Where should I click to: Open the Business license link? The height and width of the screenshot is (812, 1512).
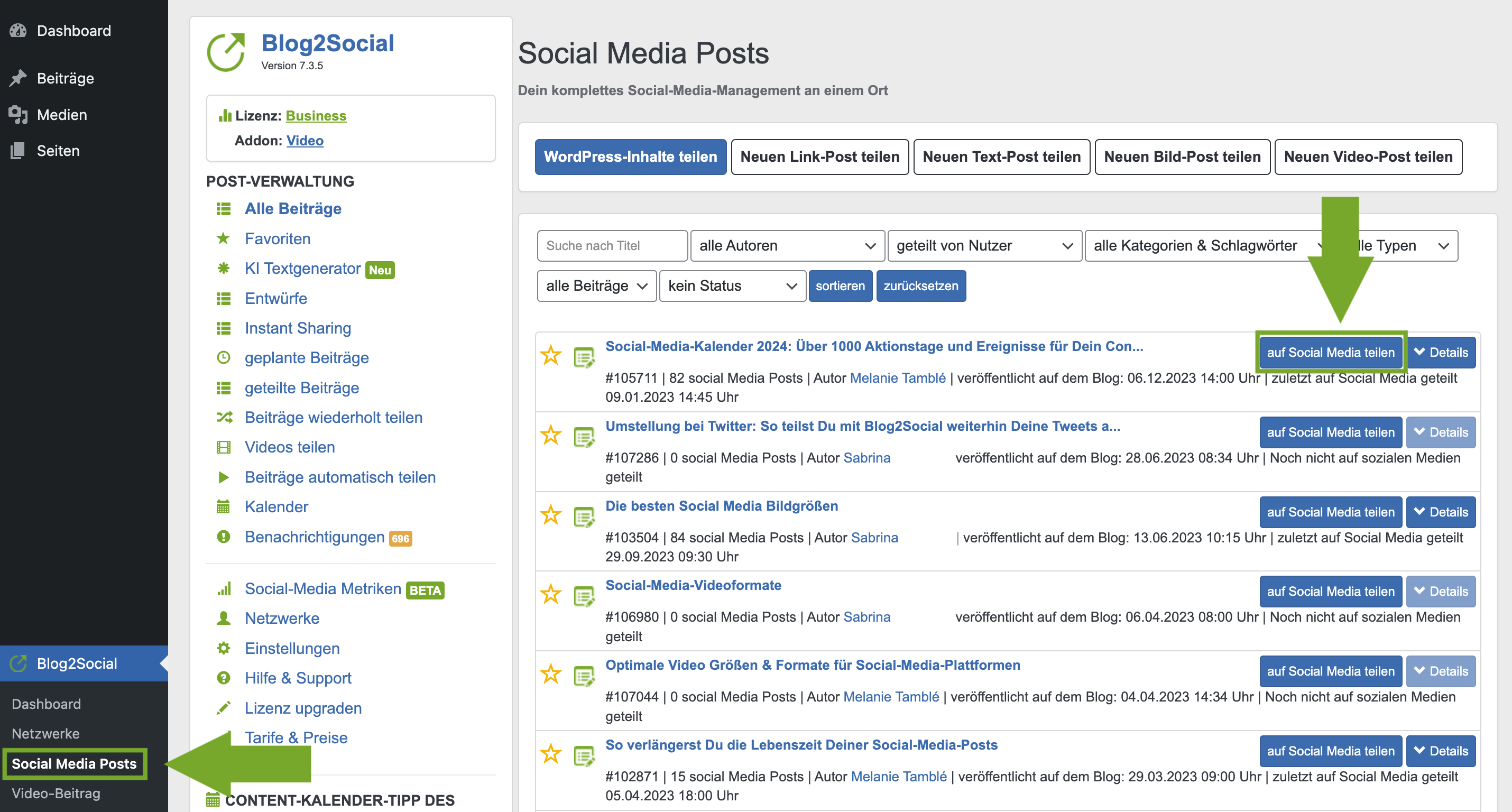pos(316,116)
